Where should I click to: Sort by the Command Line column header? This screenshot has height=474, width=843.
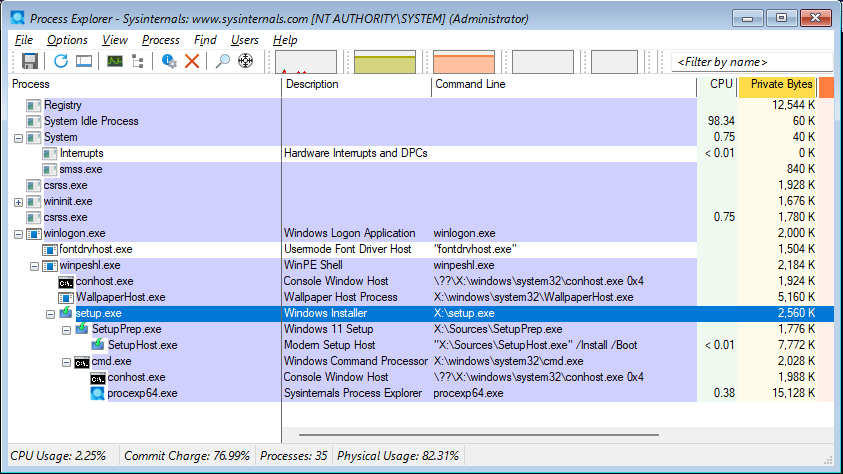(x=564, y=84)
